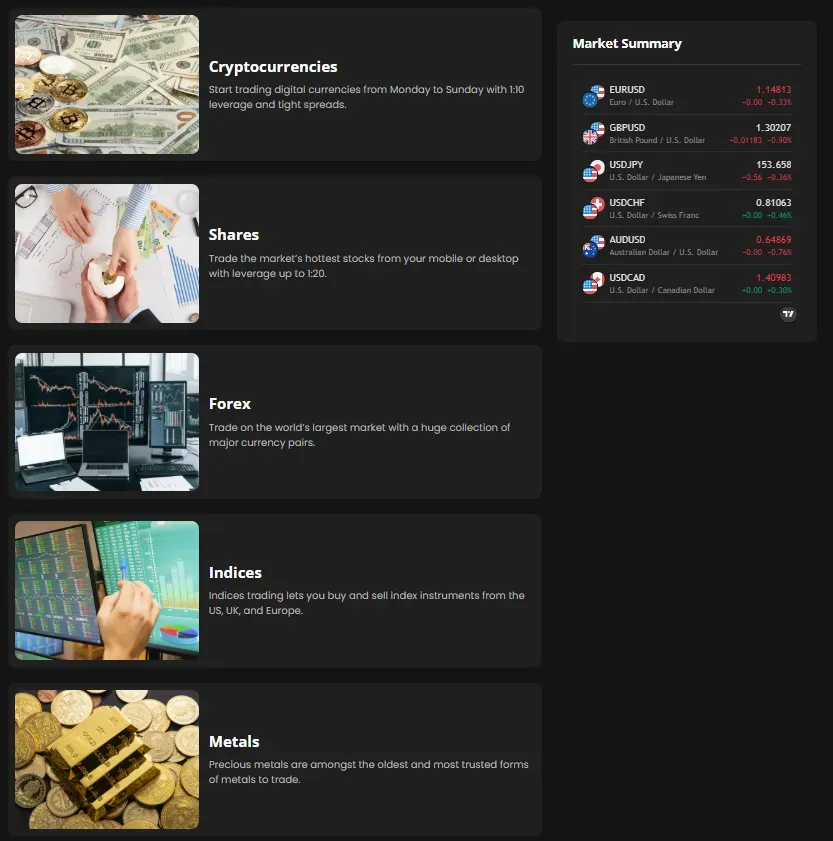Click the Indices chart thumbnail
Viewport: 833px width, 841px height.
(x=106, y=590)
